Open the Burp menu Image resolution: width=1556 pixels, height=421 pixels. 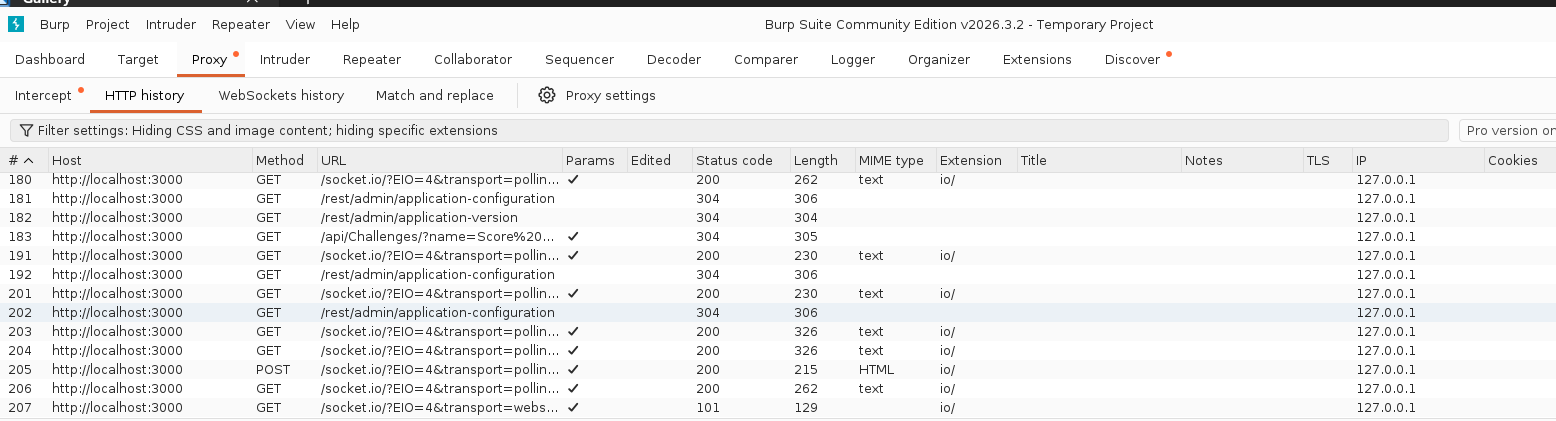54,24
